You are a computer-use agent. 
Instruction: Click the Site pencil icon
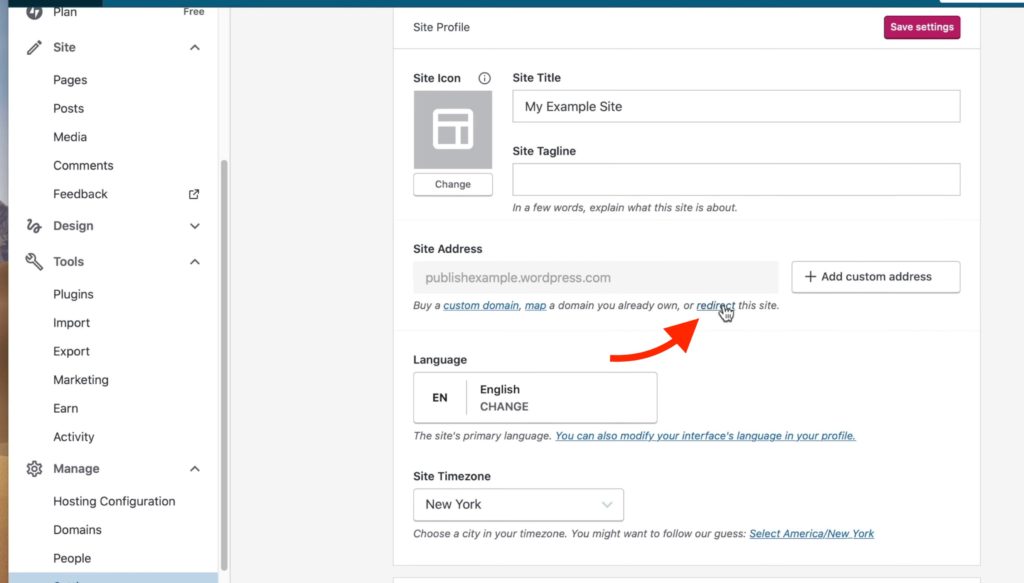tap(34, 47)
